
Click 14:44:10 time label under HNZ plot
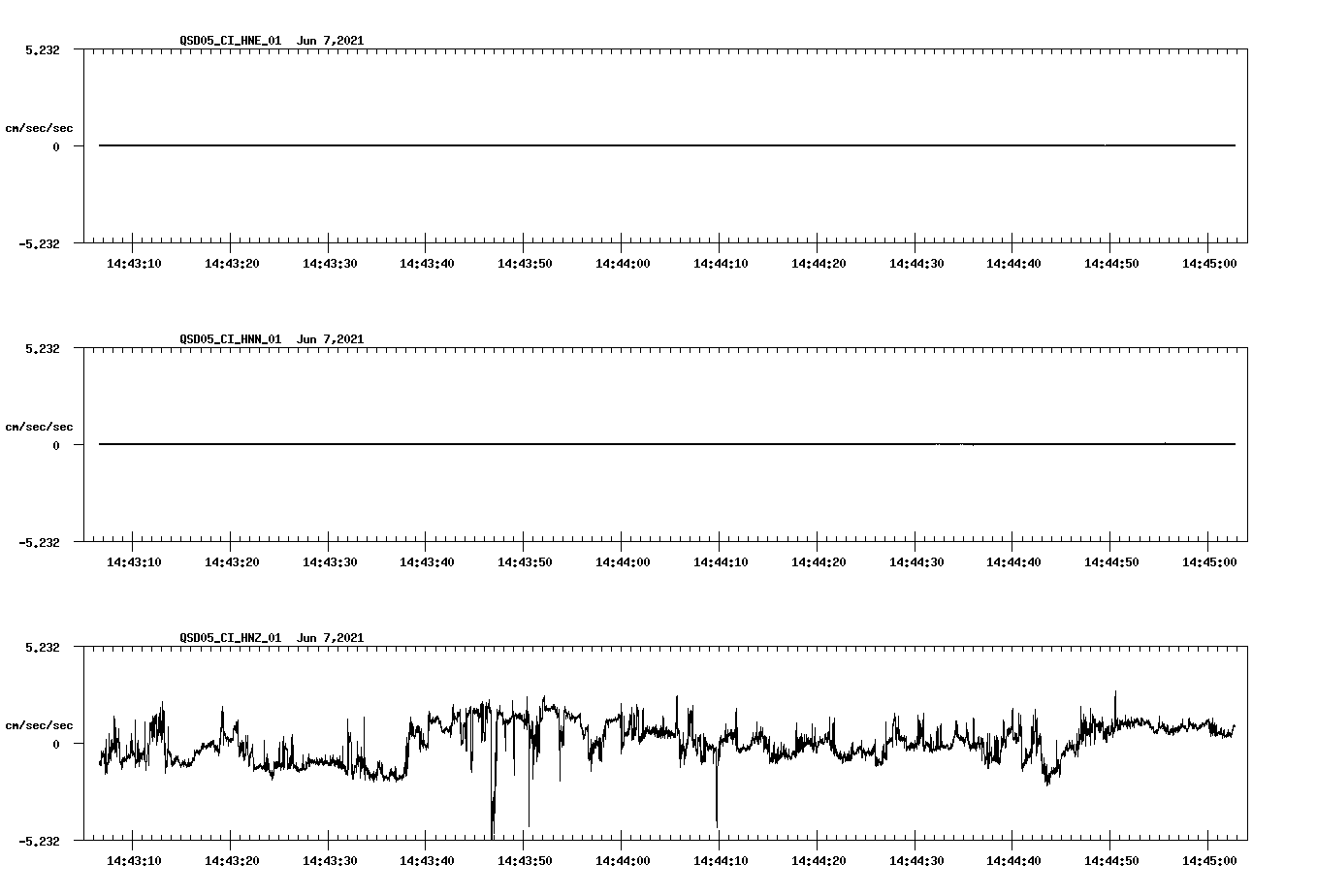(x=721, y=860)
